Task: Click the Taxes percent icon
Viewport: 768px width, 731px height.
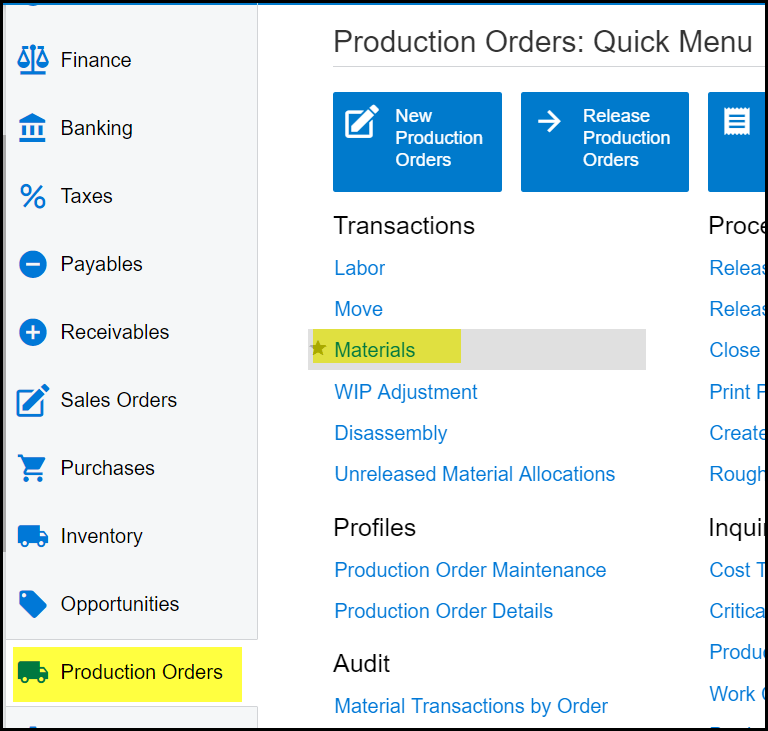Action: click(33, 196)
